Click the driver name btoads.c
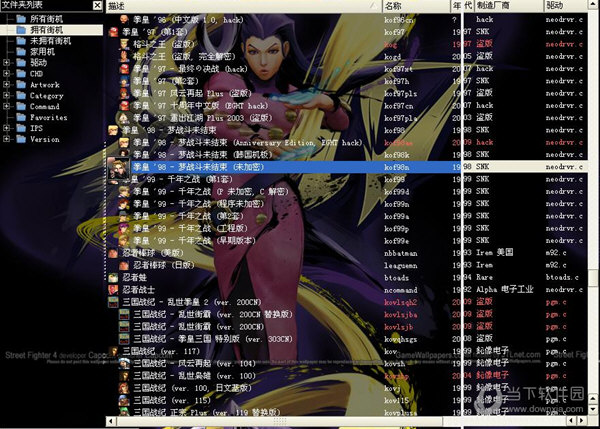This screenshot has height=429, width=600. (x=562, y=277)
